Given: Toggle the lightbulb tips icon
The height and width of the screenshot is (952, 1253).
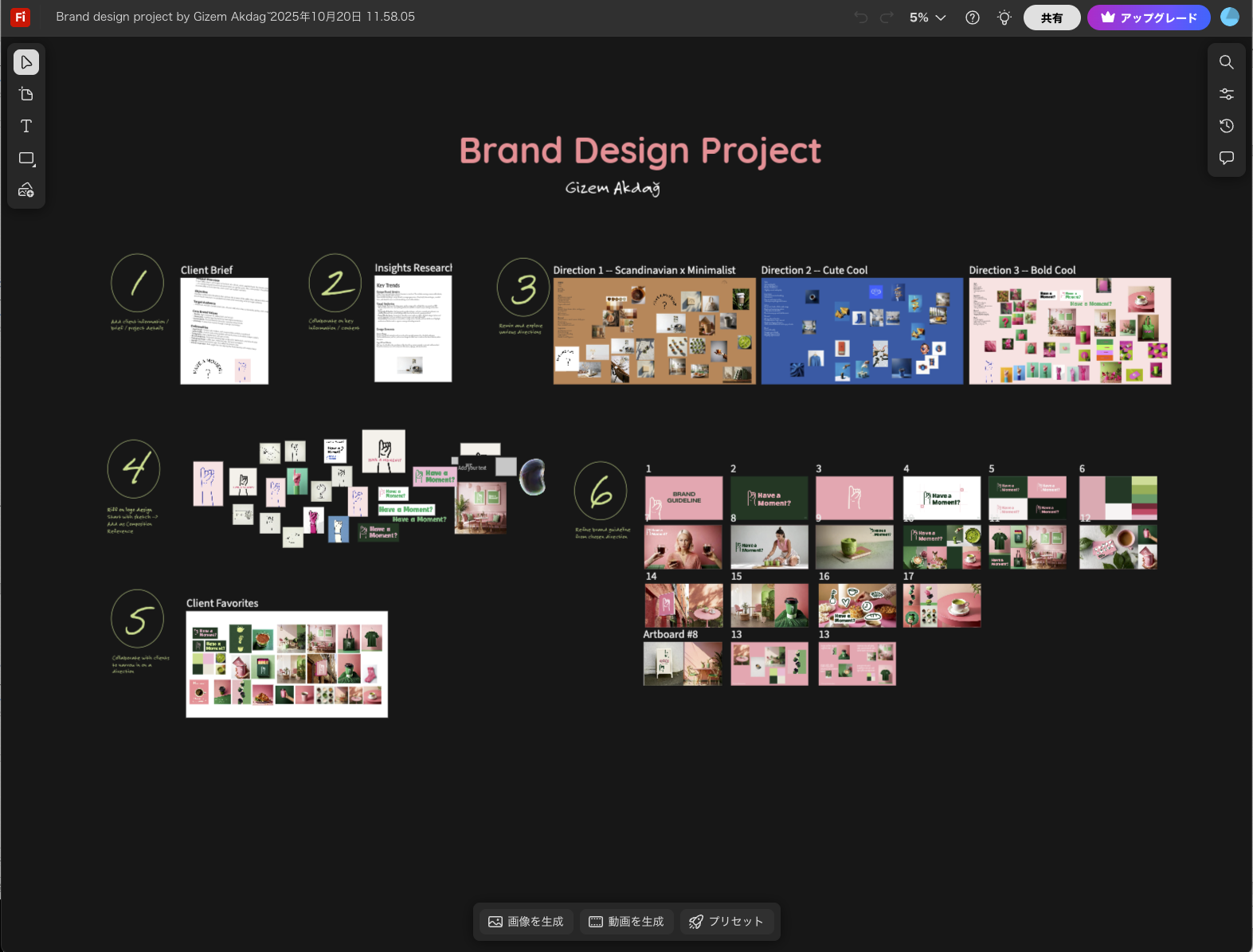Looking at the screenshot, I should 1004,18.
